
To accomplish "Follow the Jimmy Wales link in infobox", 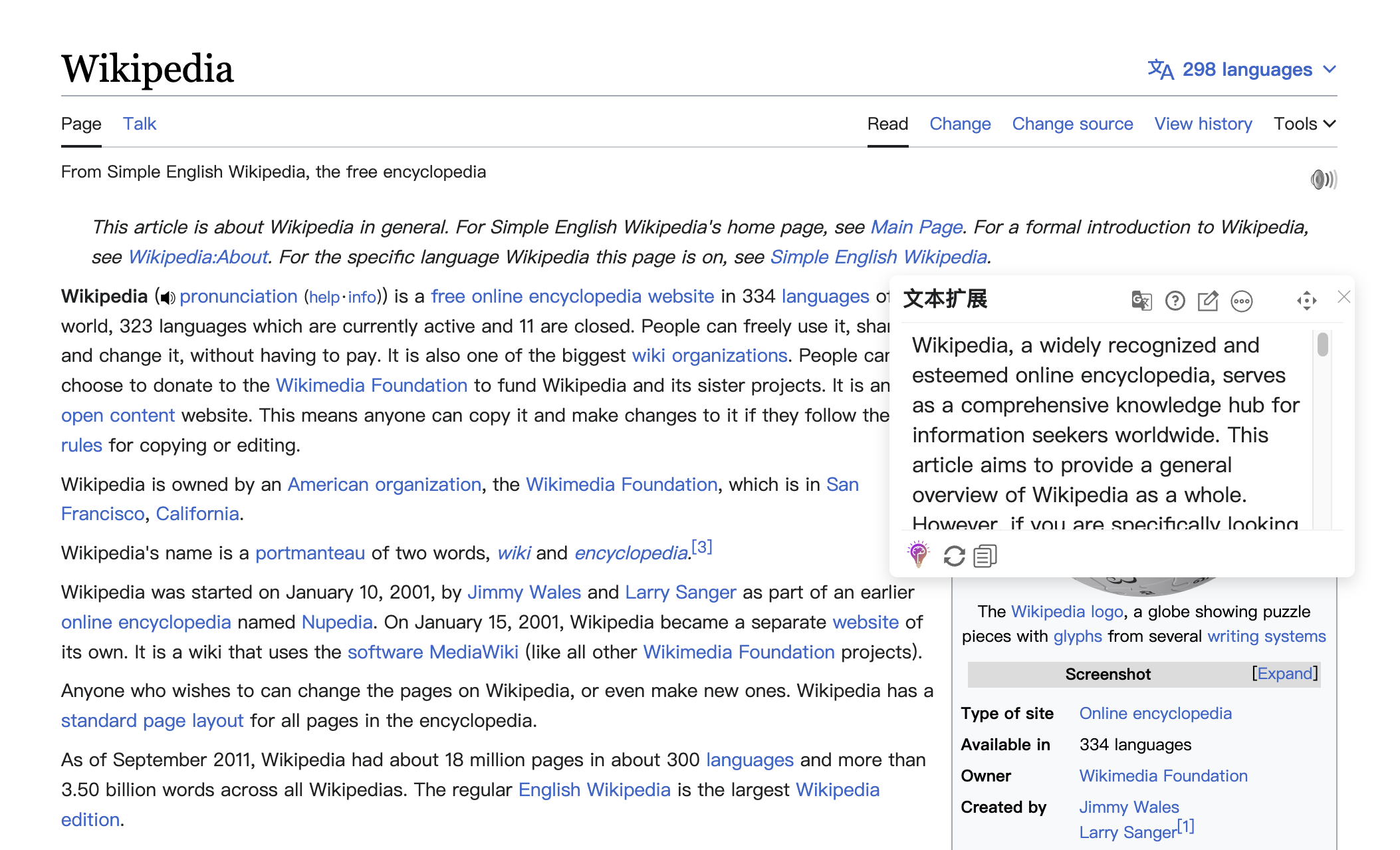I will pos(1128,807).
